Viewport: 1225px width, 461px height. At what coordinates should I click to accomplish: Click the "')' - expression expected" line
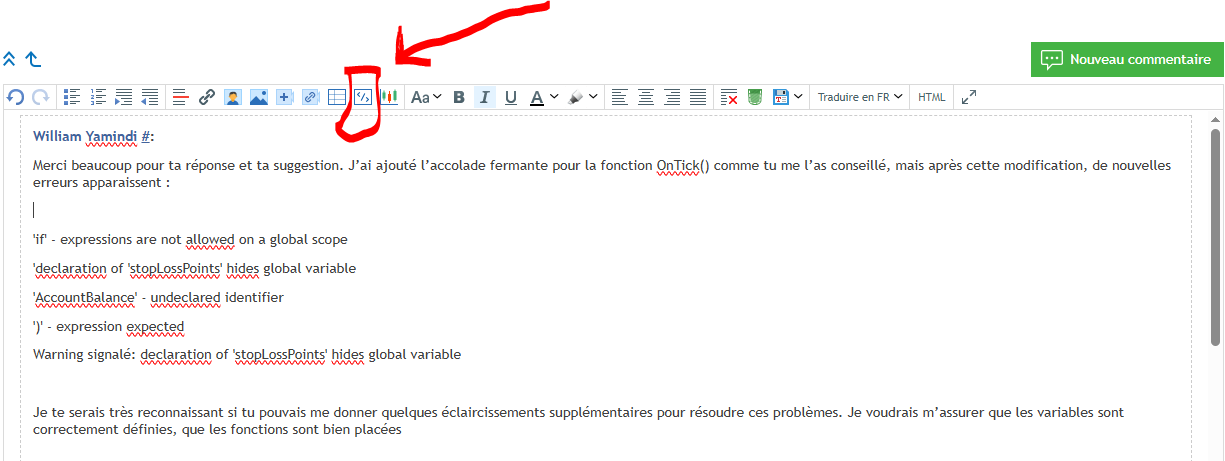point(109,327)
